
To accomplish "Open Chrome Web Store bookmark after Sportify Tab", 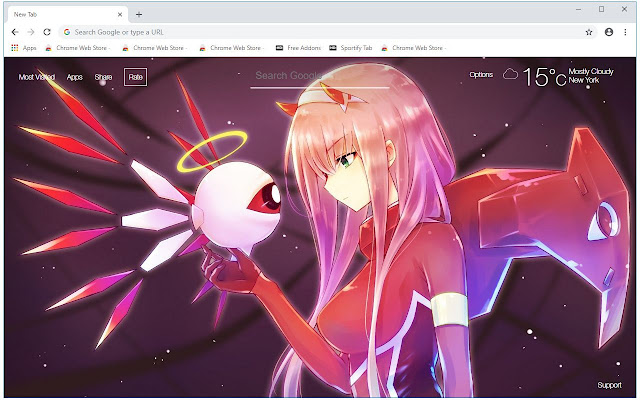I will coord(413,48).
